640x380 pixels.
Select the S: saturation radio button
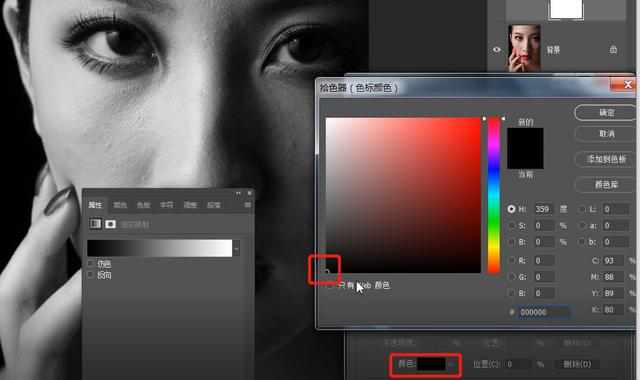pos(511,225)
